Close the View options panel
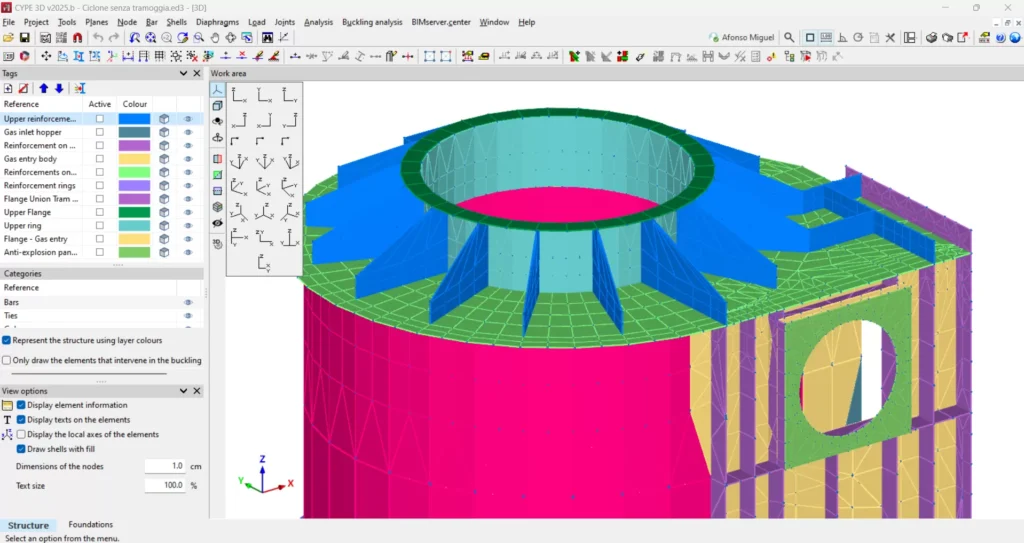The image size is (1024, 543). click(x=197, y=391)
